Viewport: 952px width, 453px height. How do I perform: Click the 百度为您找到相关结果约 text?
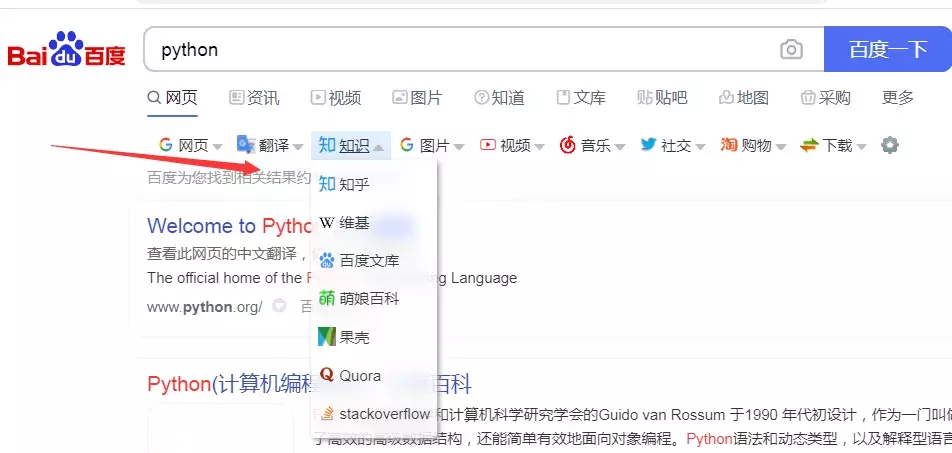(x=229, y=178)
